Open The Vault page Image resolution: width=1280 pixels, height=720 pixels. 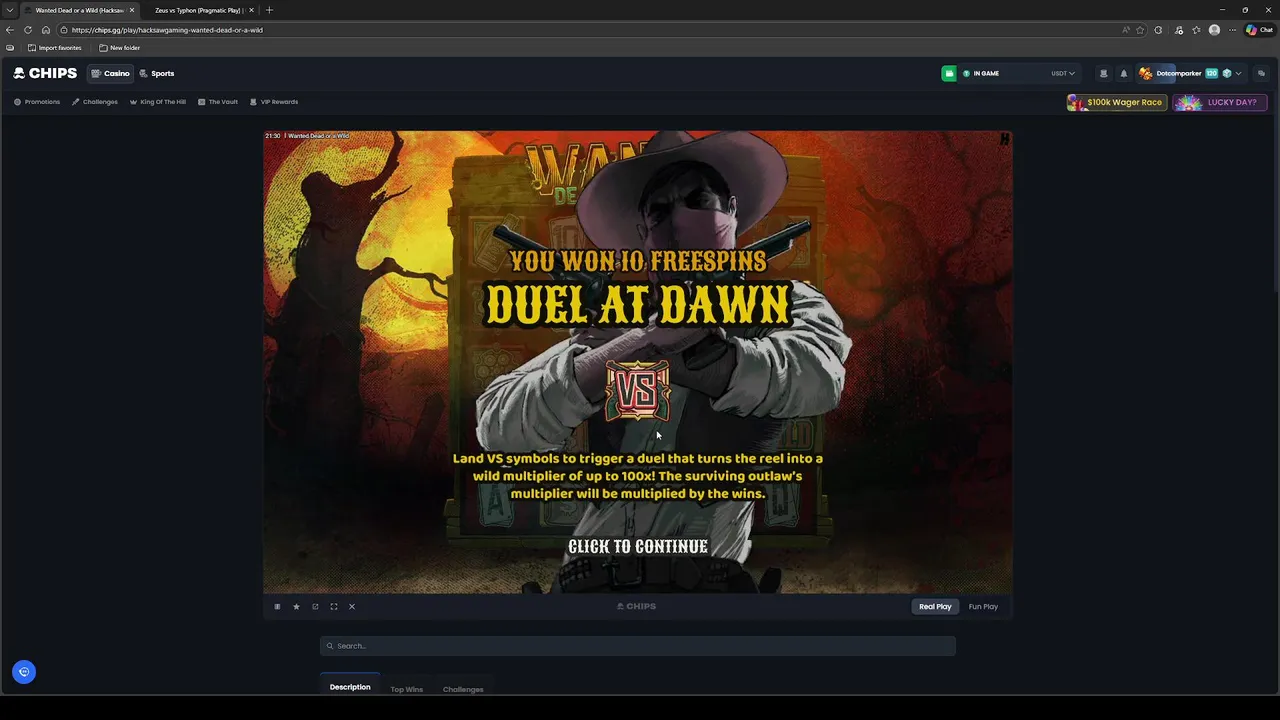218,102
